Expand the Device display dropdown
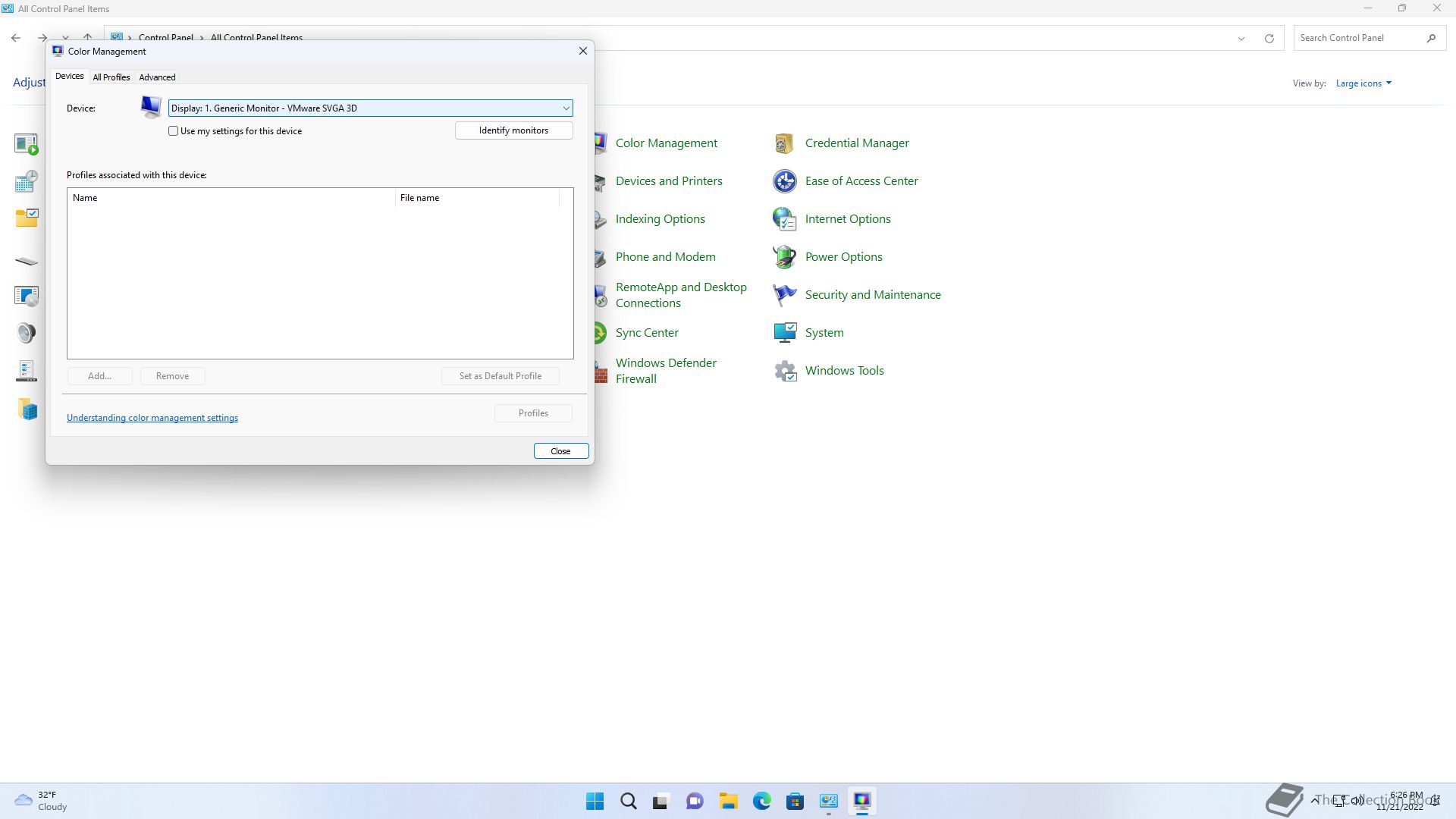The height and width of the screenshot is (819, 1456). [x=566, y=108]
